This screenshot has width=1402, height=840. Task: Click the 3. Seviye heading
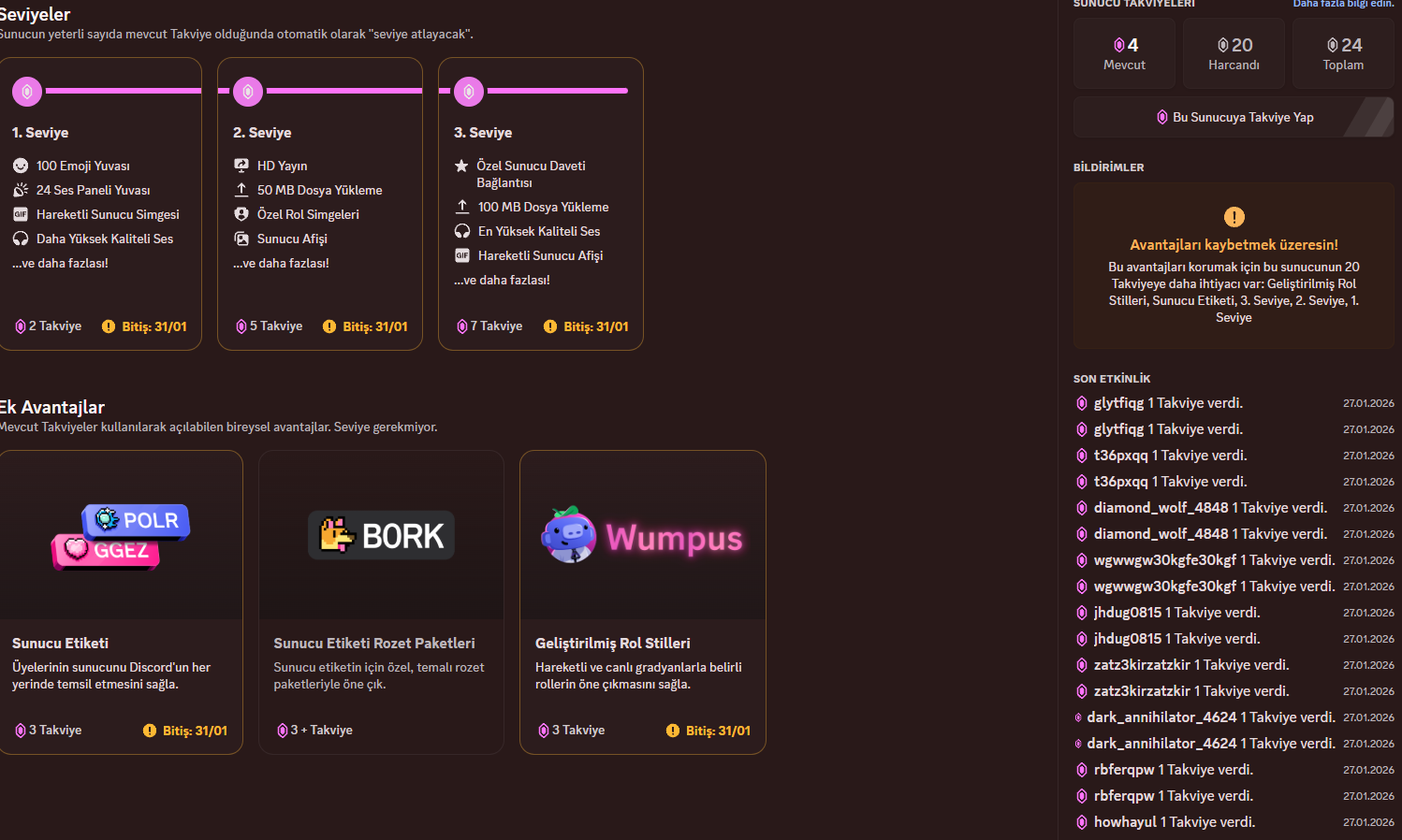[483, 133]
